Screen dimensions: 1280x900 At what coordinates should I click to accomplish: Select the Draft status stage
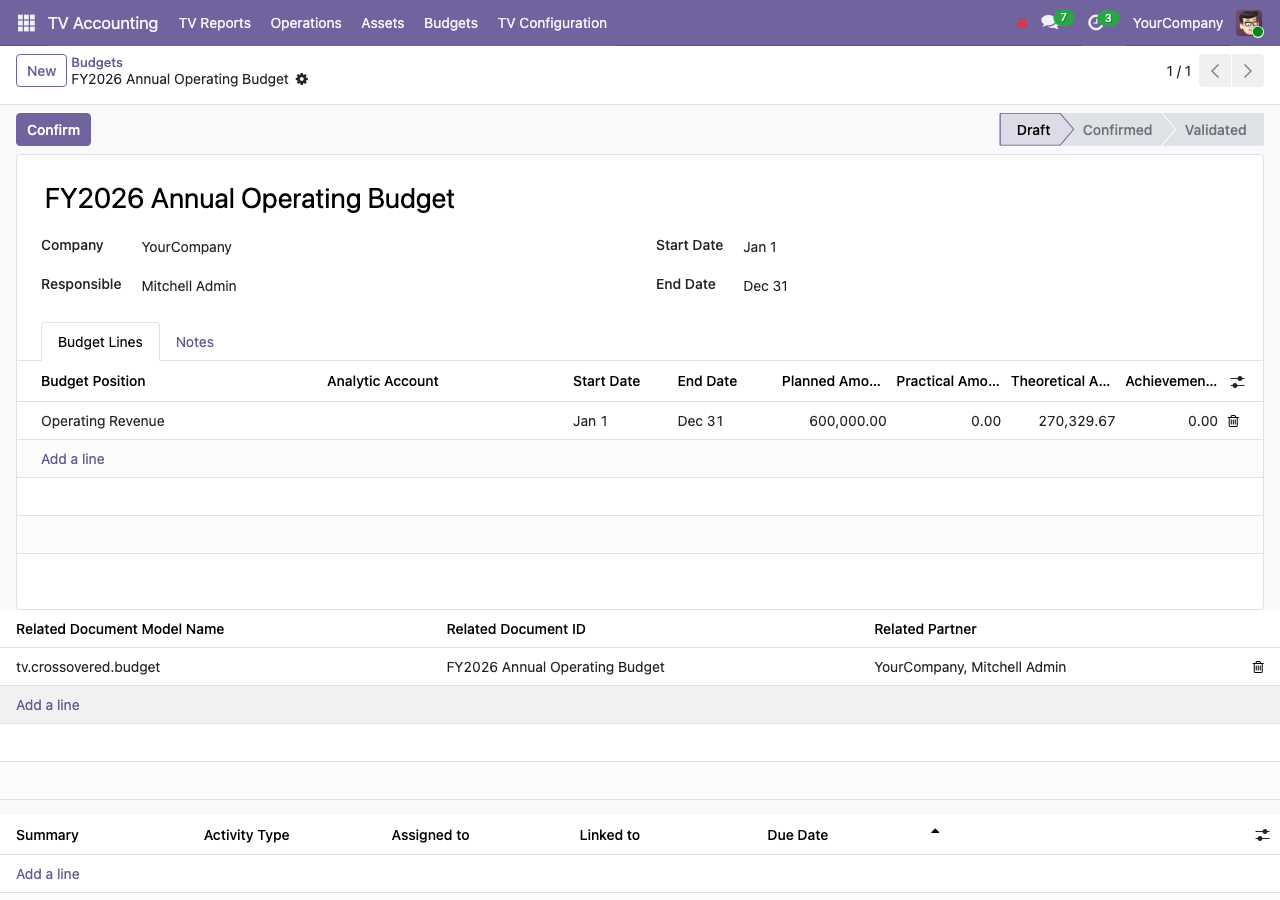(1032, 130)
